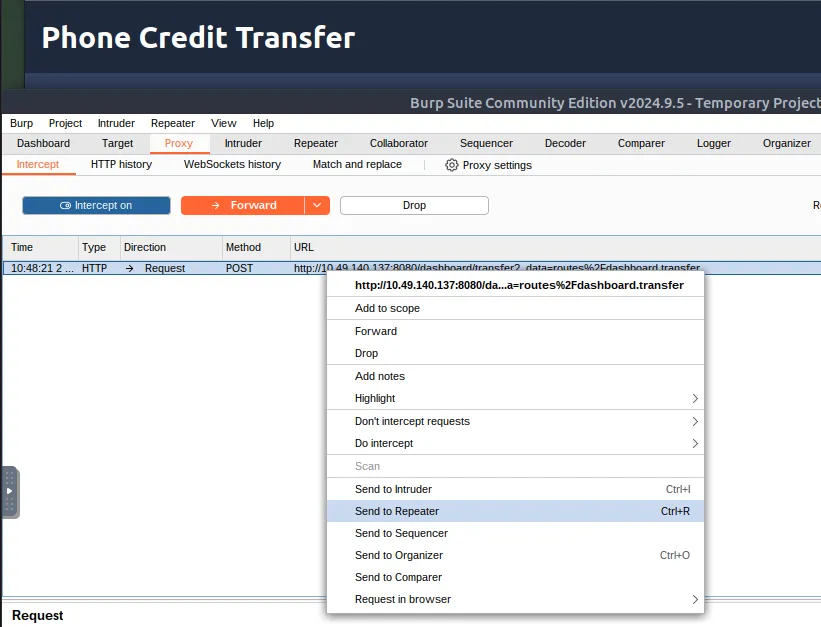Select the intercepted POST request row
The width and height of the screenshot is (821, 627).
tap(160, 268)
